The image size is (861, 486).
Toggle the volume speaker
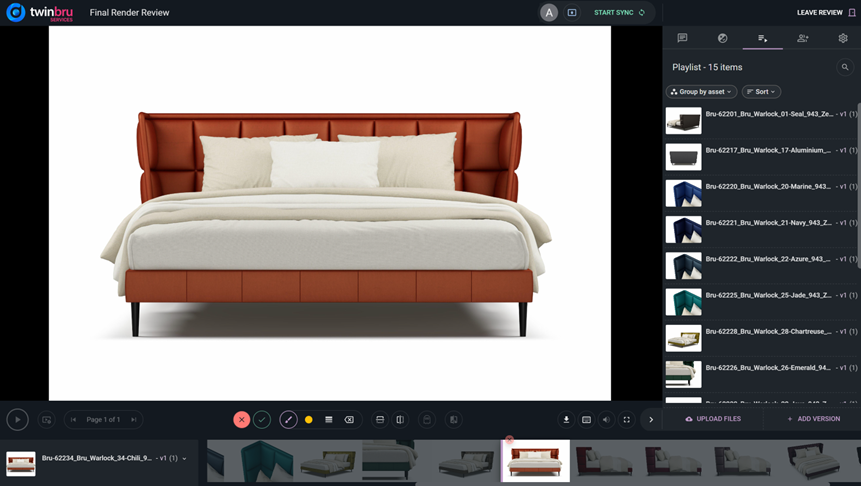coord(606,420)
